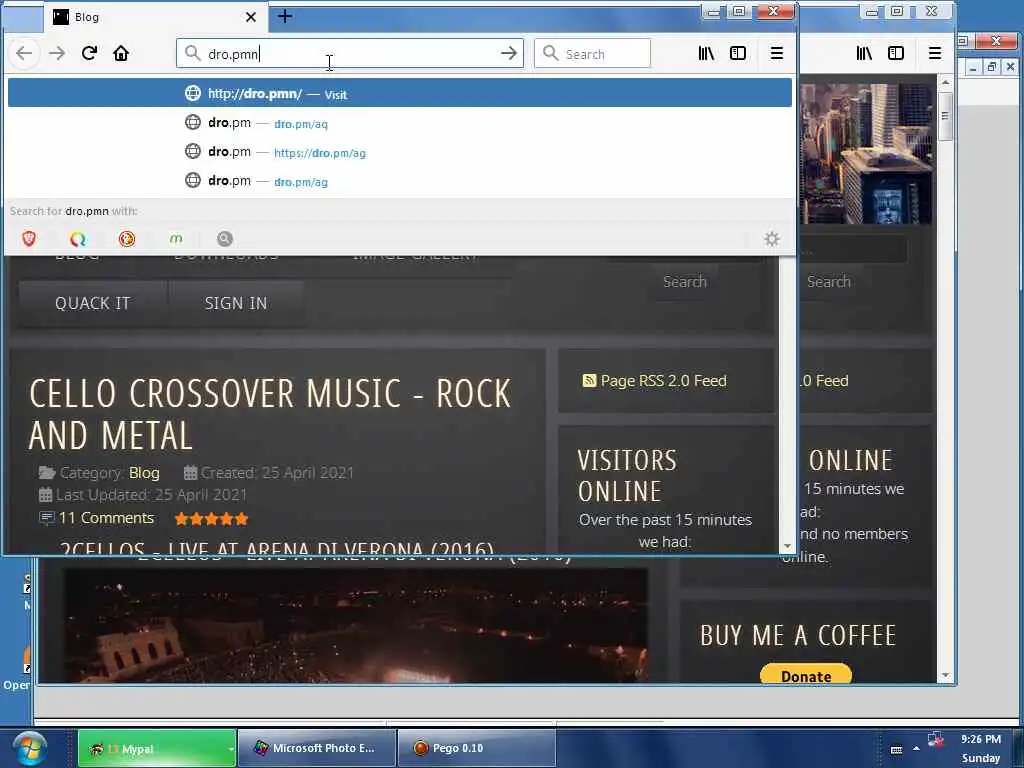Viewport: 1024px width, 768px height.
Task: Choose the https://dro.pm/ag suggestion
Action: [400, 152]
